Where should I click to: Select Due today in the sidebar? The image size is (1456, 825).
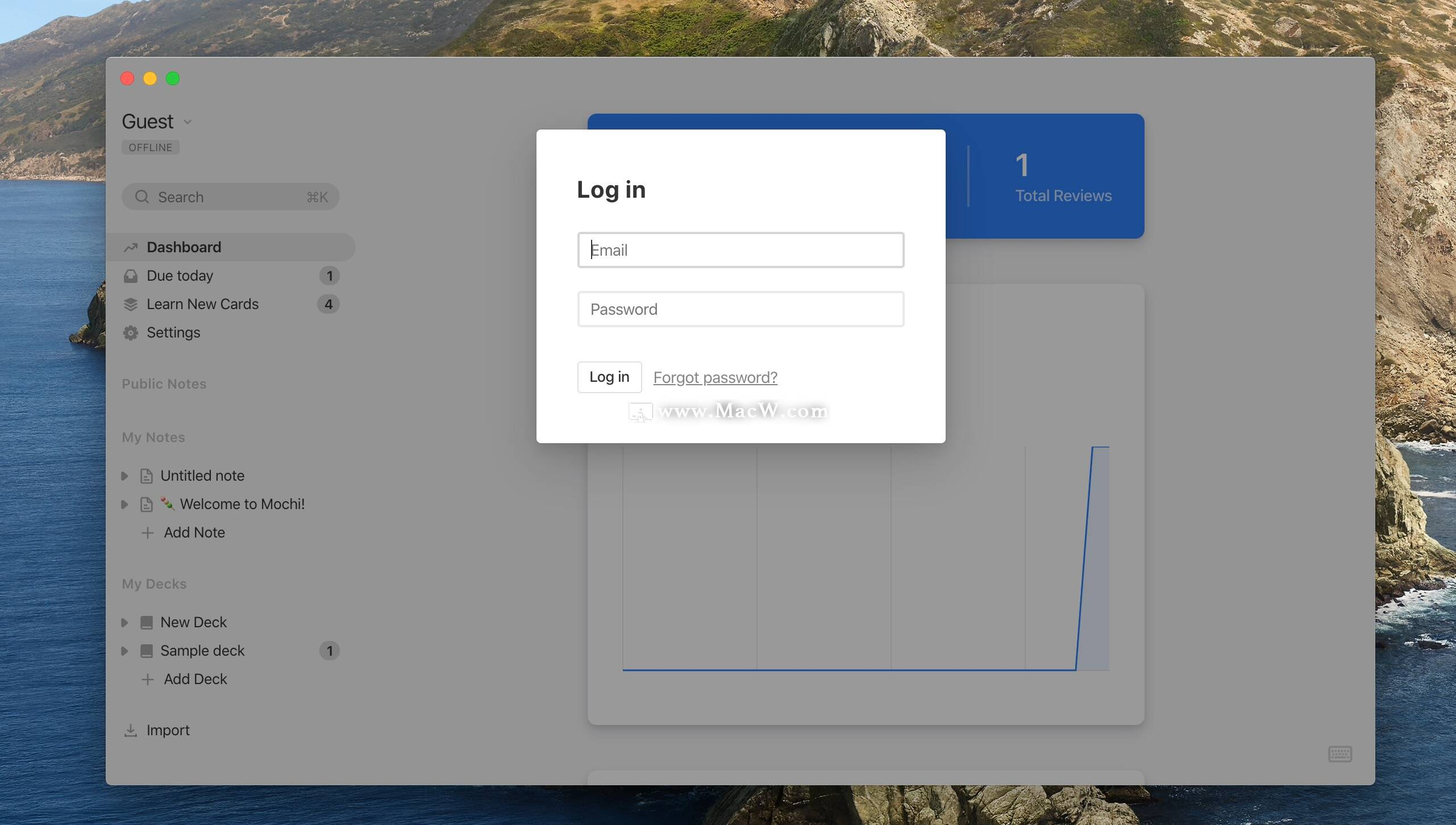(180, 276)
